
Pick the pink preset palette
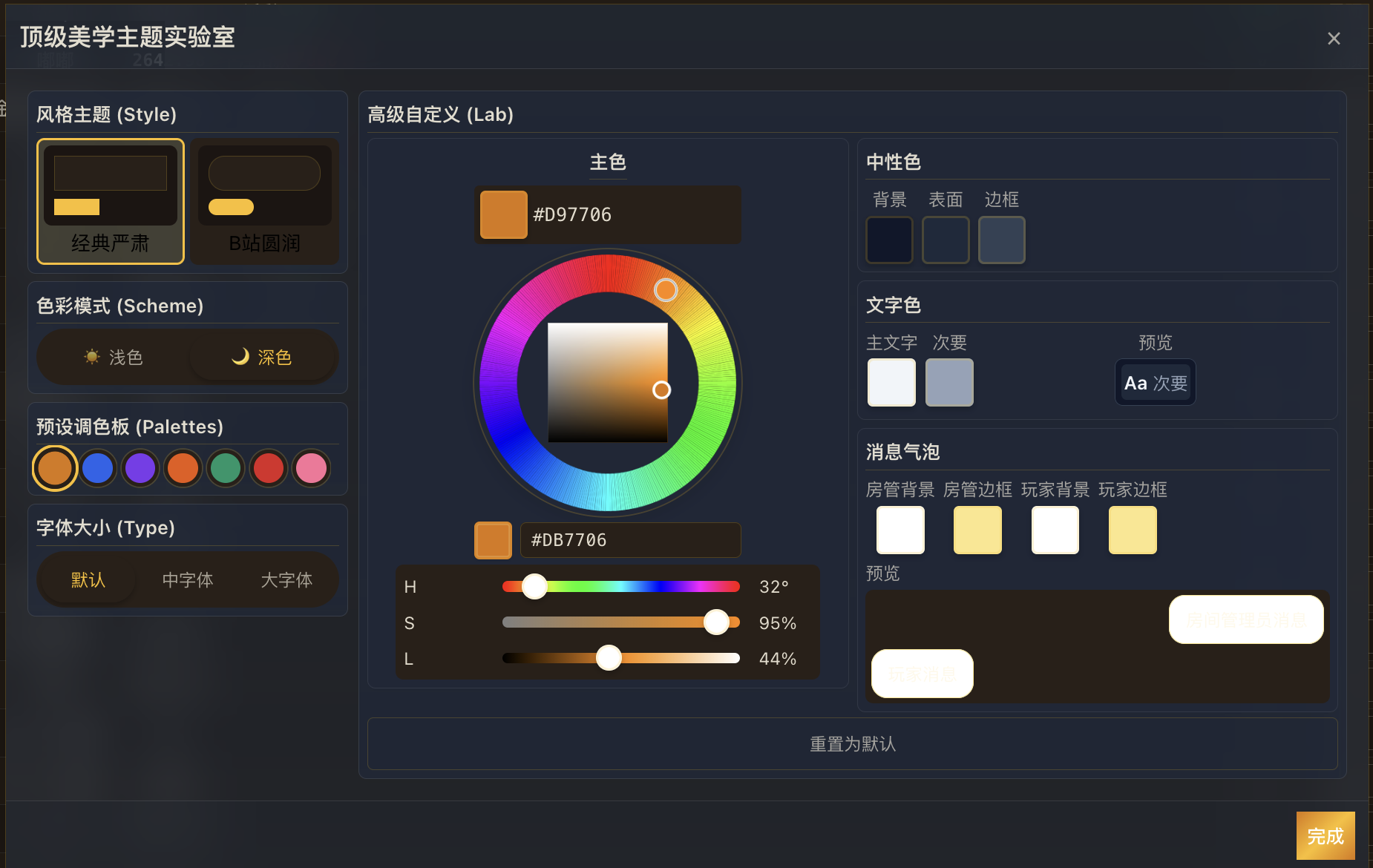311,468
